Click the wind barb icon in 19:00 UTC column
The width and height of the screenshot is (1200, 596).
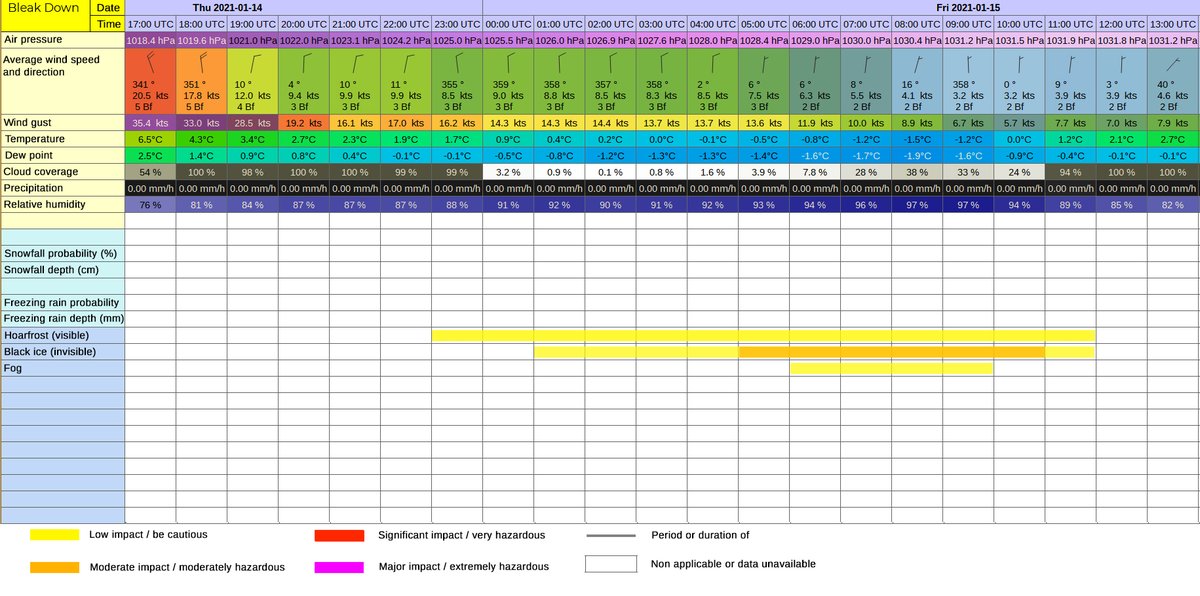coord(254,66)
